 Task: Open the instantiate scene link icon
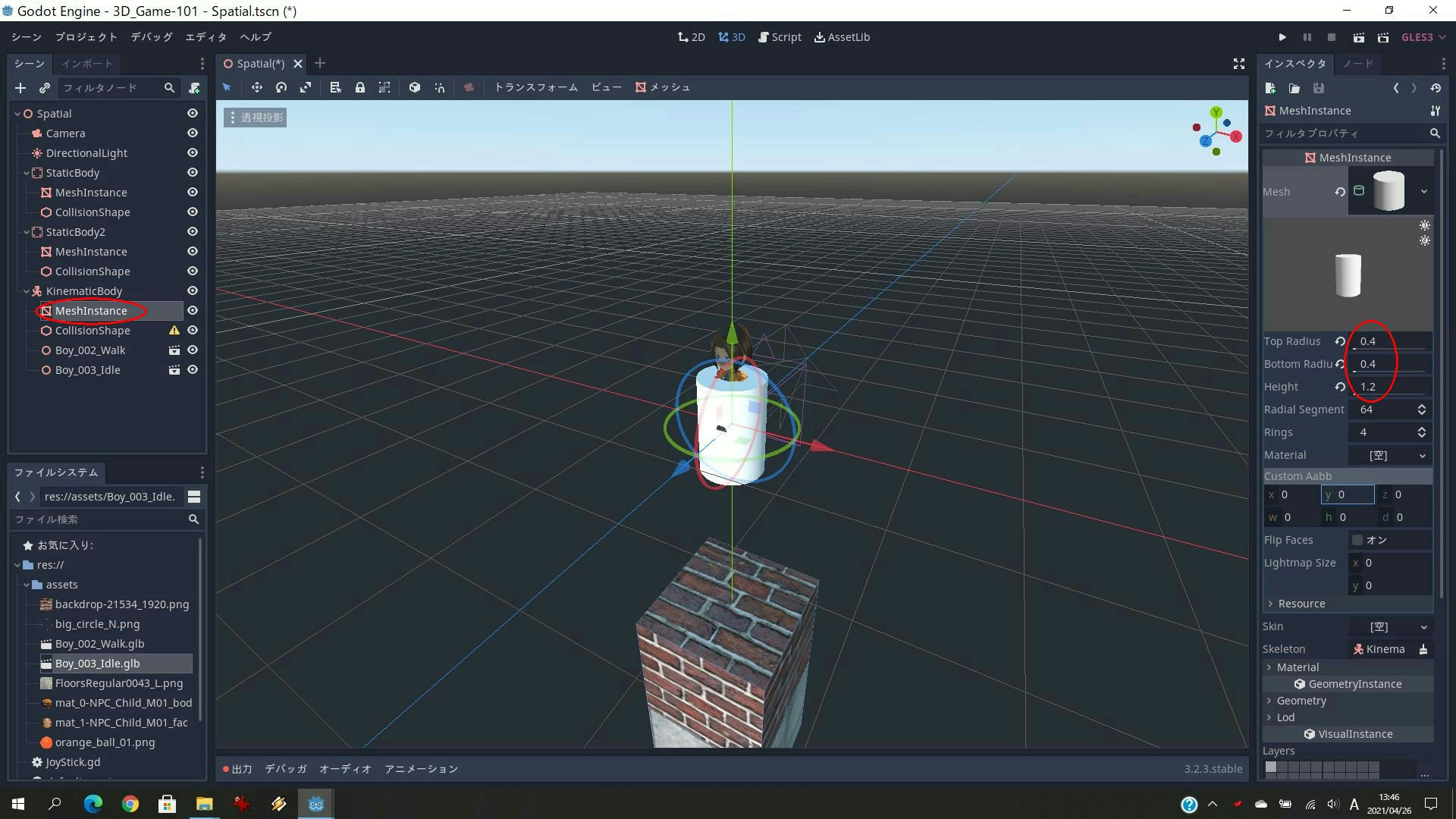pos(44,88)
